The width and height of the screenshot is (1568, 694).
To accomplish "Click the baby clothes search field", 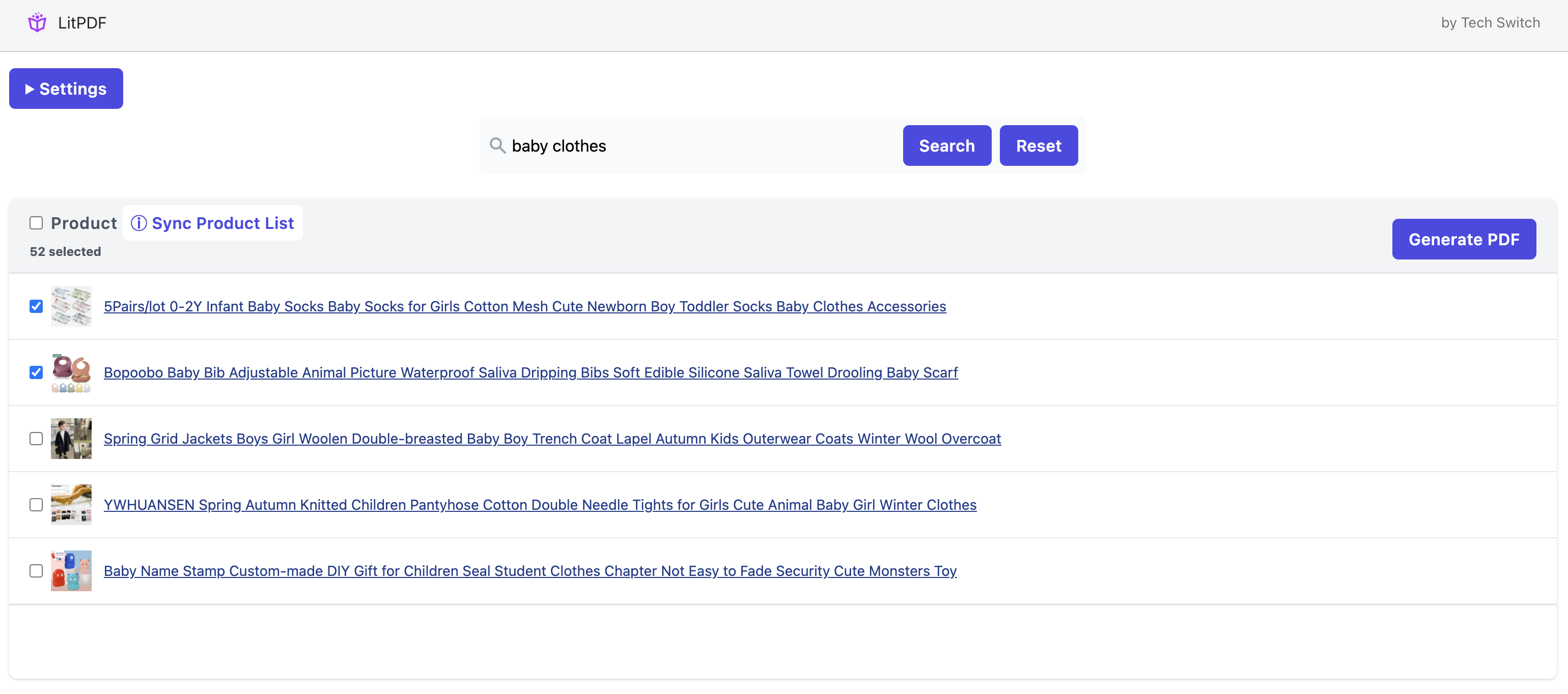I will pyautogui.click(x=700, y=146).
